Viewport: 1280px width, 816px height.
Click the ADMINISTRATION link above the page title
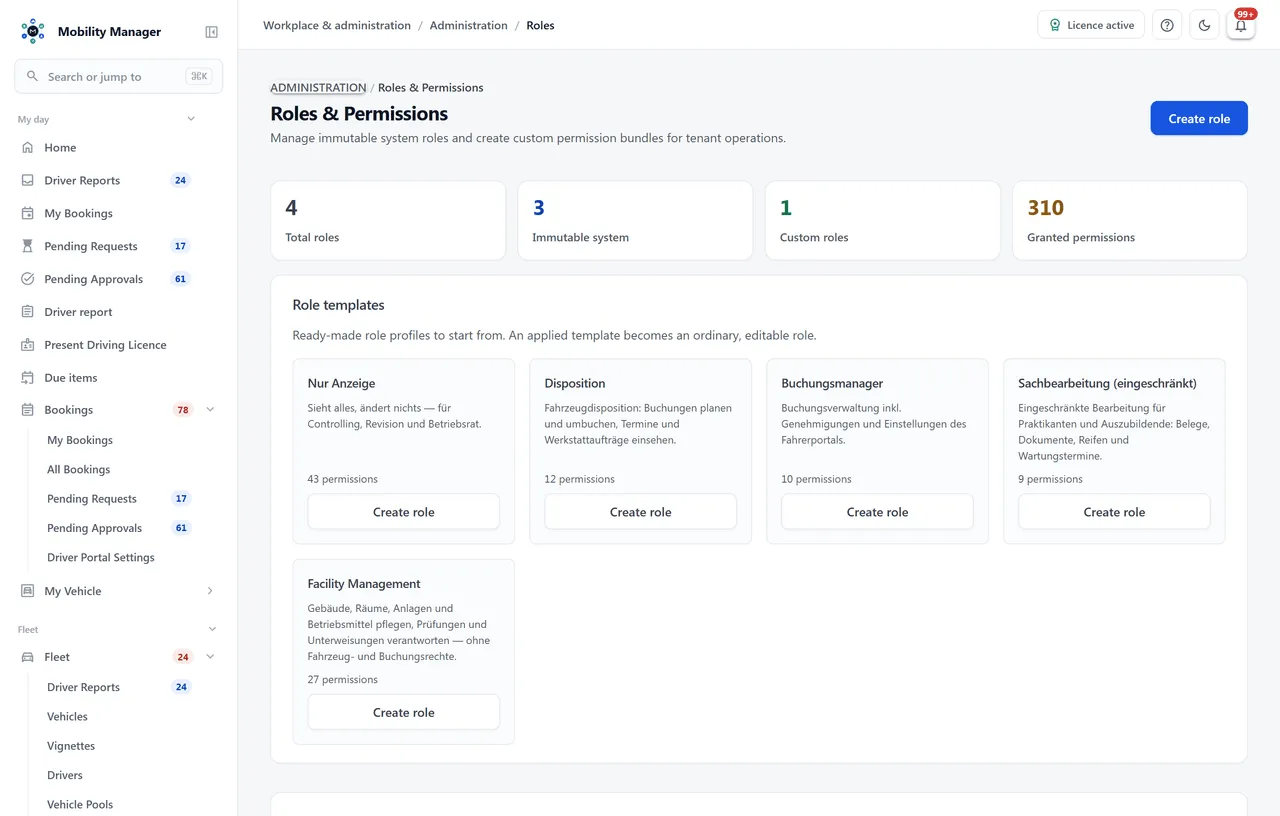tap(318, 87)
